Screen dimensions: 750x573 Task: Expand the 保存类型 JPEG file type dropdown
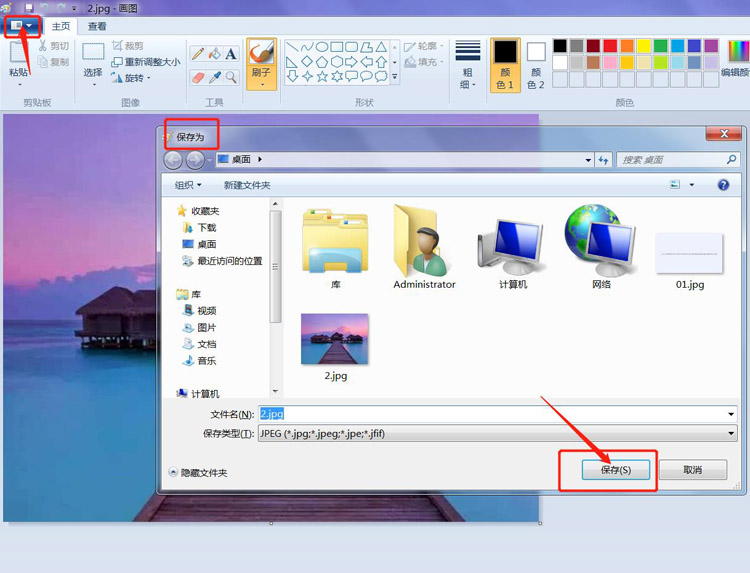(x=732, y=434)
